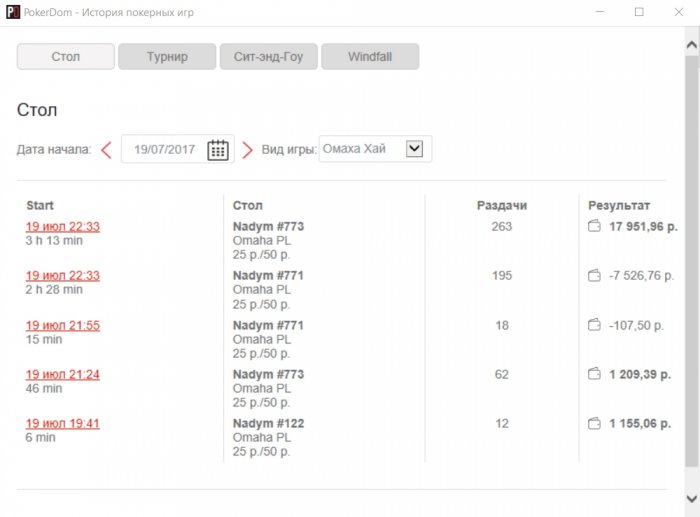
Task: Go to previous date with left arrow
Action: point(106,150)
